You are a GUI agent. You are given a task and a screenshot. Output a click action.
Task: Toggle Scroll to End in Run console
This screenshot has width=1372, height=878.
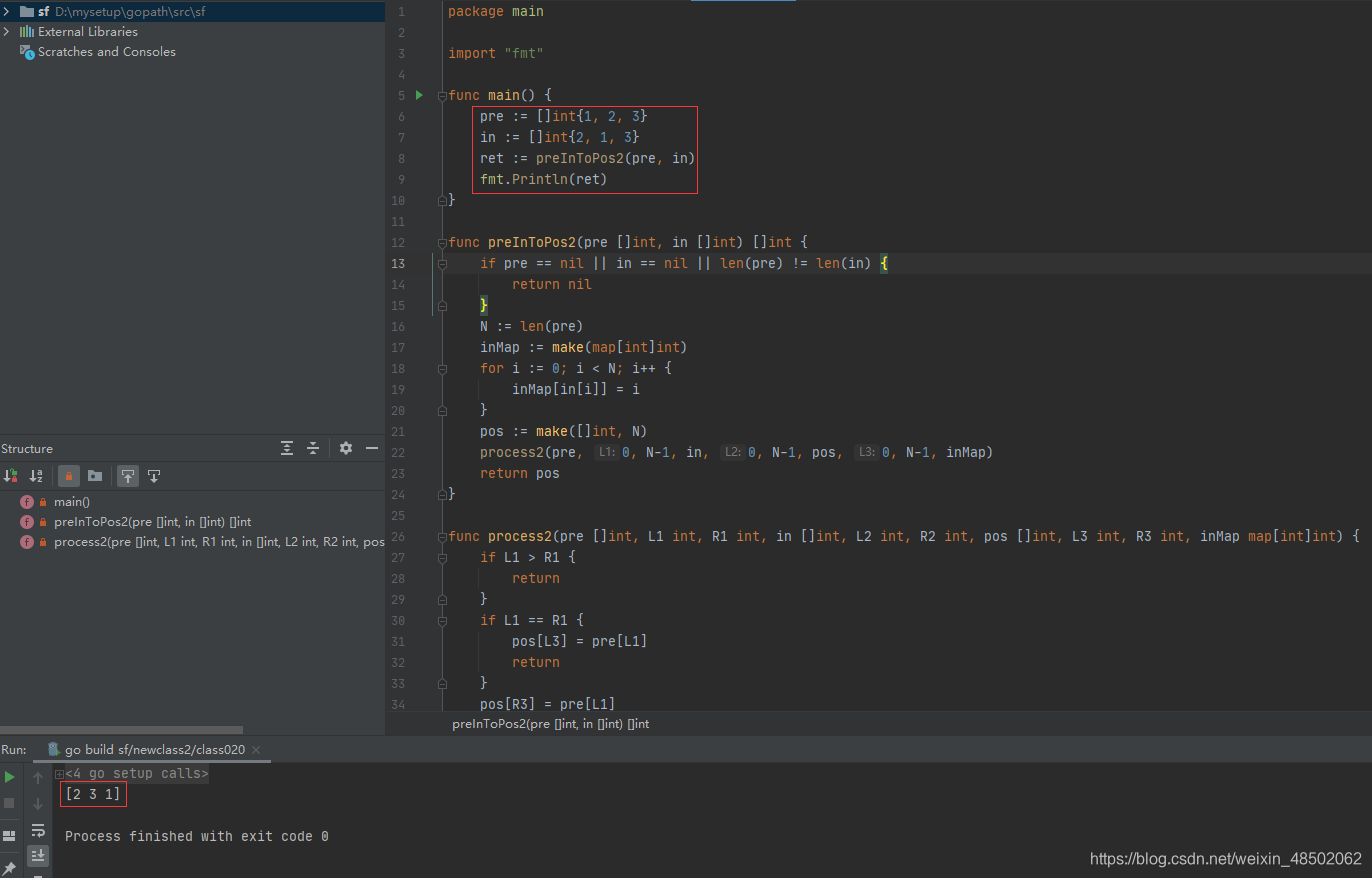(38, 855)
